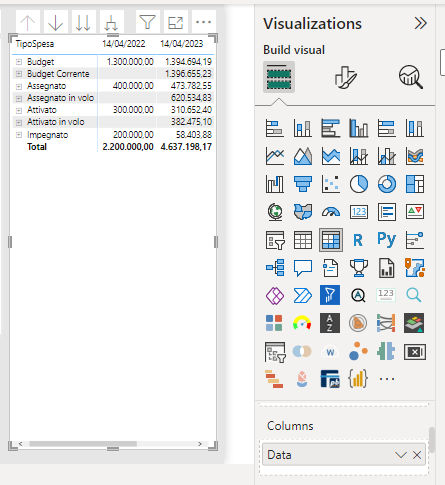Select the table visual

(303, 240)
